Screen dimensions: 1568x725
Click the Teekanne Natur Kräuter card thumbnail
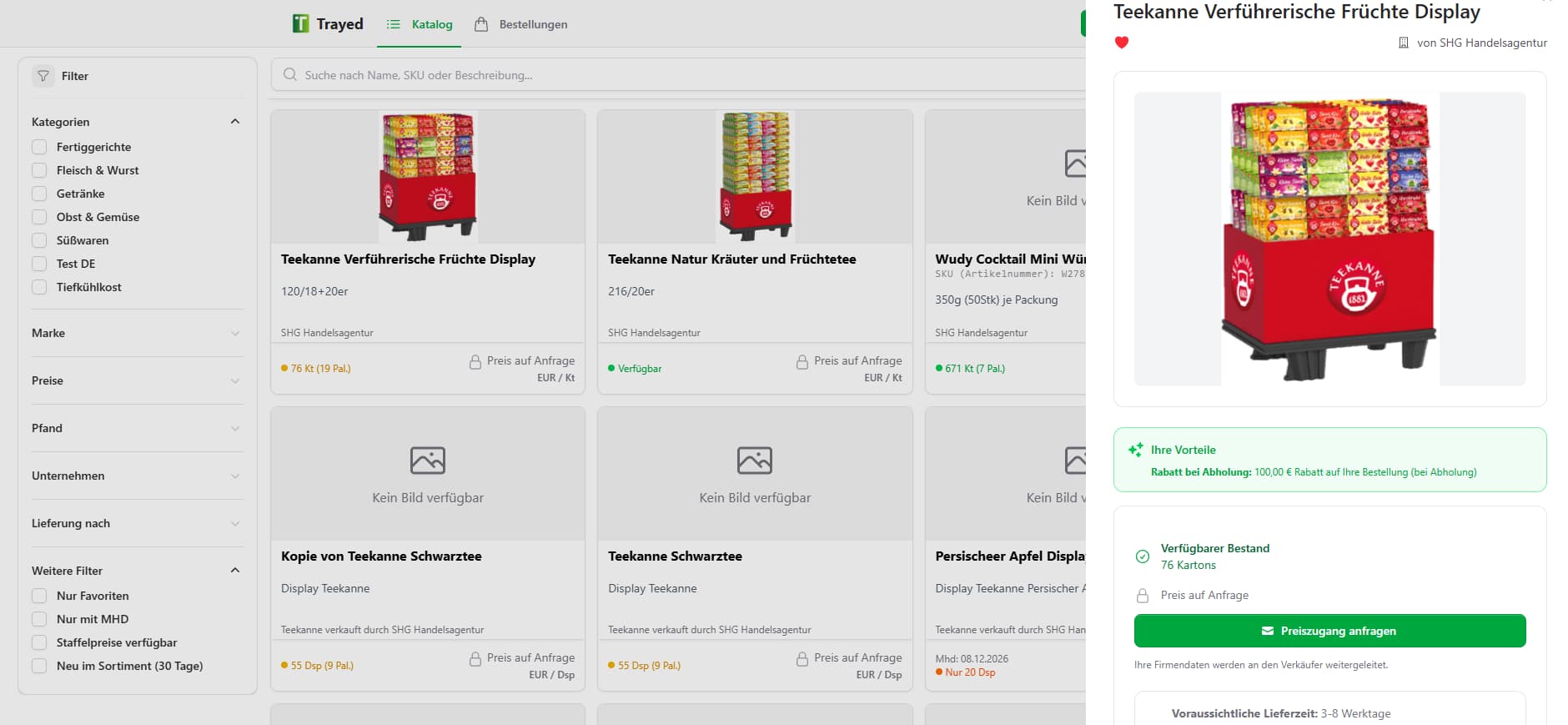[x=755, y=177]
